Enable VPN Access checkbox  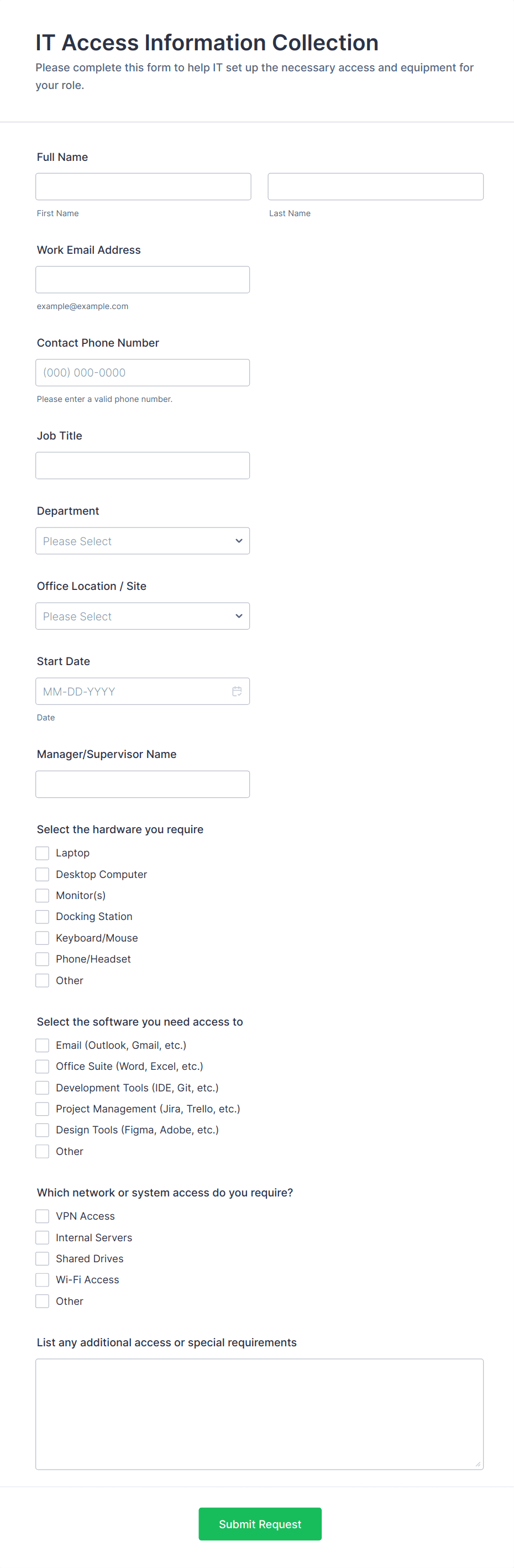click(x=42, y=1216)
